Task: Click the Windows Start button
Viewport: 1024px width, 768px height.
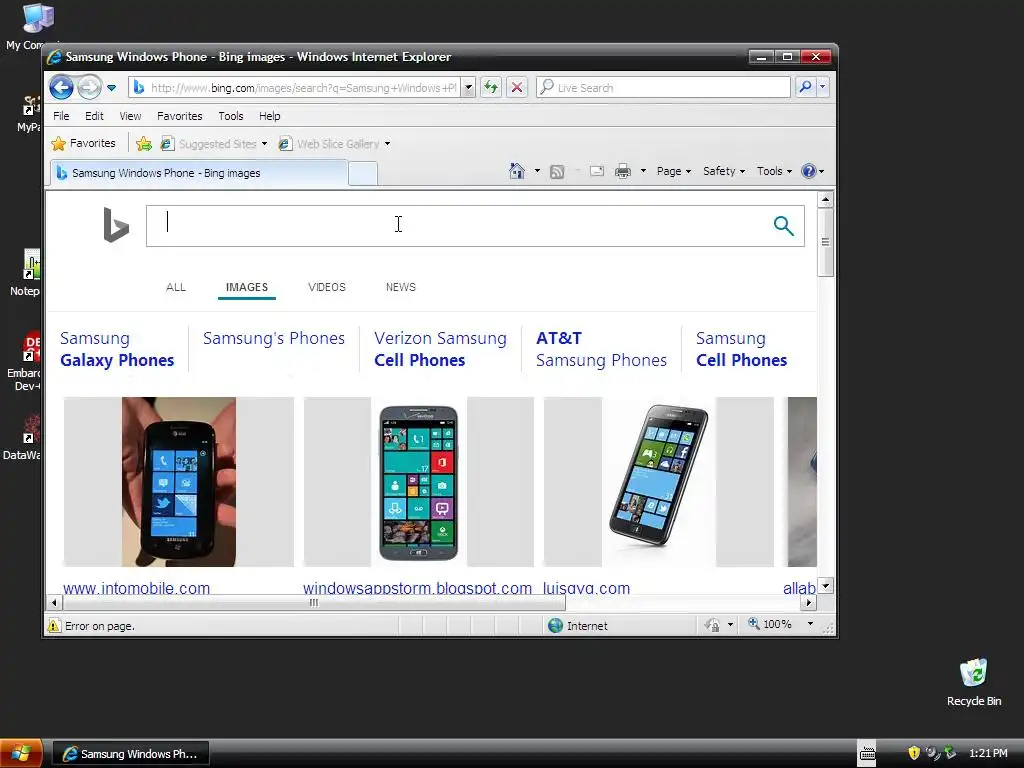Action: pos(21,754)
